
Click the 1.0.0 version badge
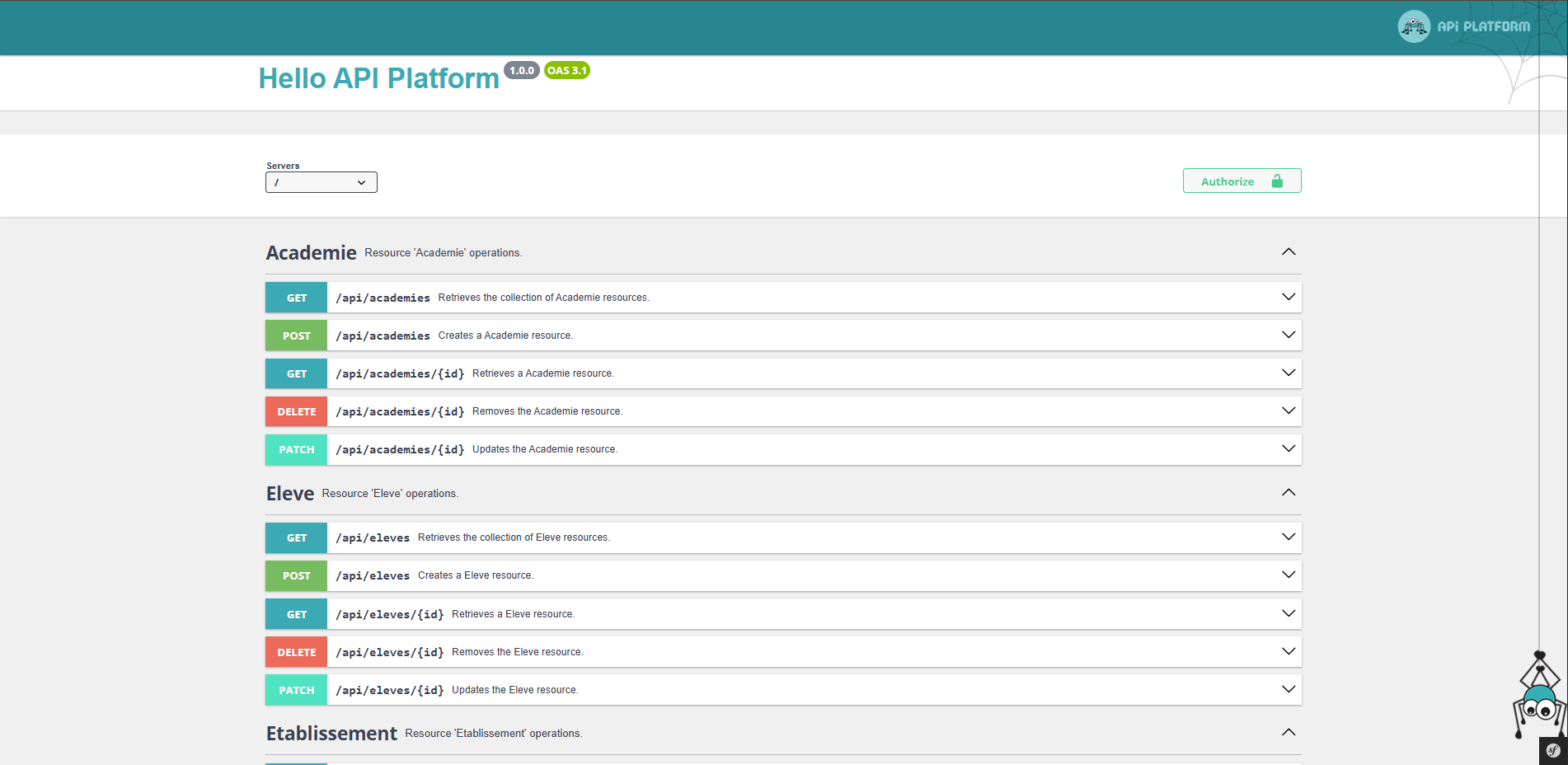521,70
